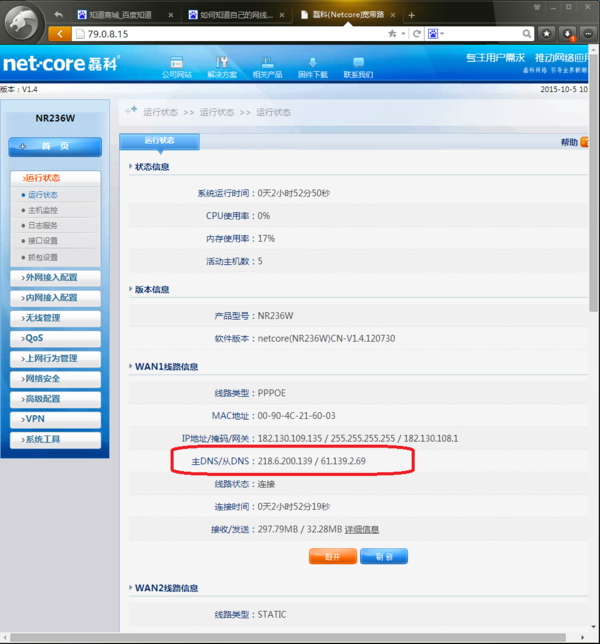
Task: Open 日志服务 sidebar item
Action: click(43, 225)
